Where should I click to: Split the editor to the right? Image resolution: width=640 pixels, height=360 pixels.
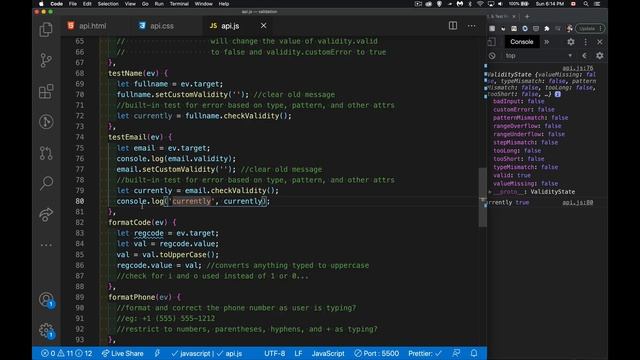(453, 26)
